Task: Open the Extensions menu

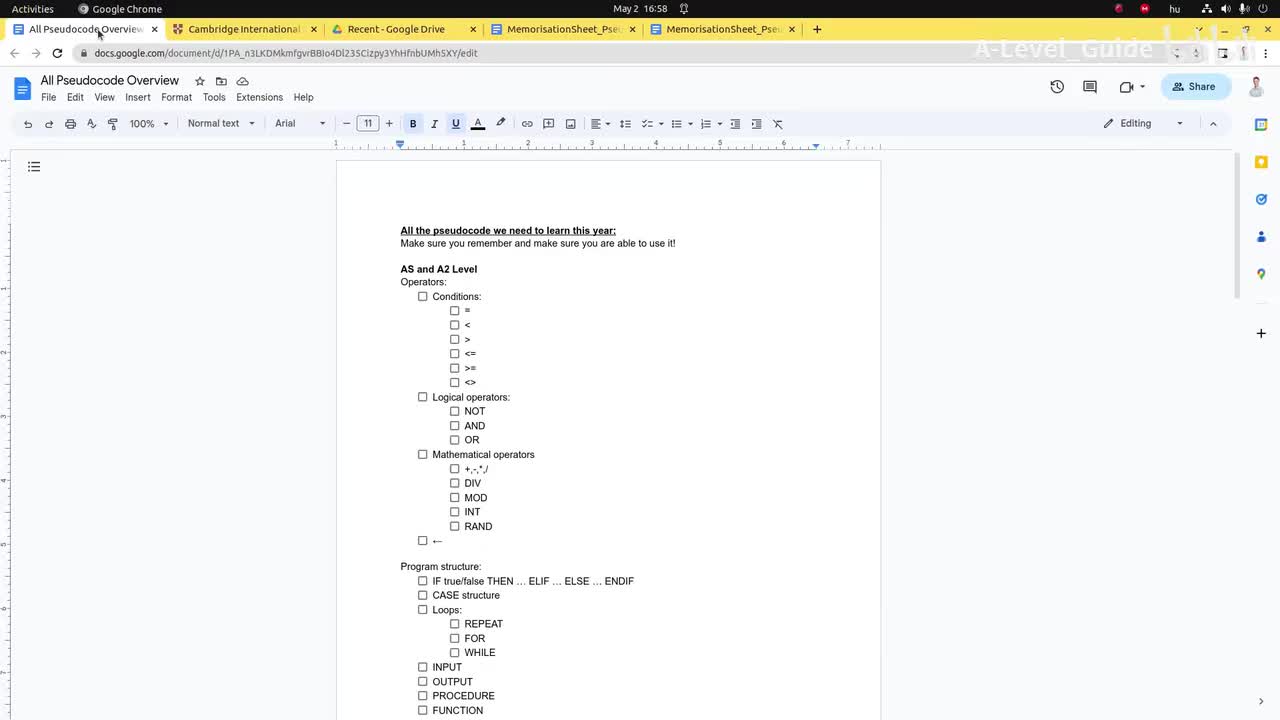Action: point(259,98)
